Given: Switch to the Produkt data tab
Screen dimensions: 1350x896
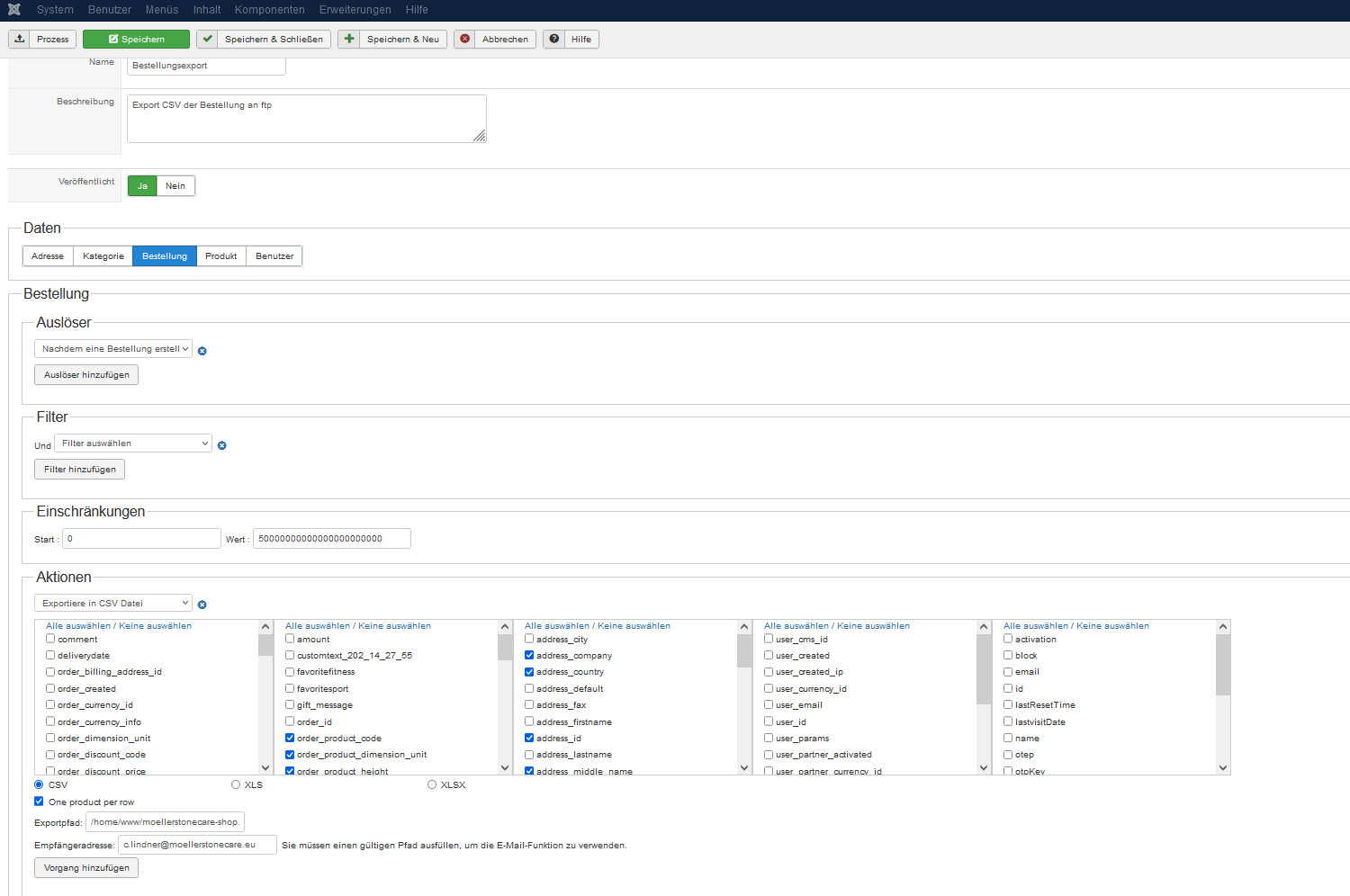Looking at the screenshot, I should pos(220,256).
